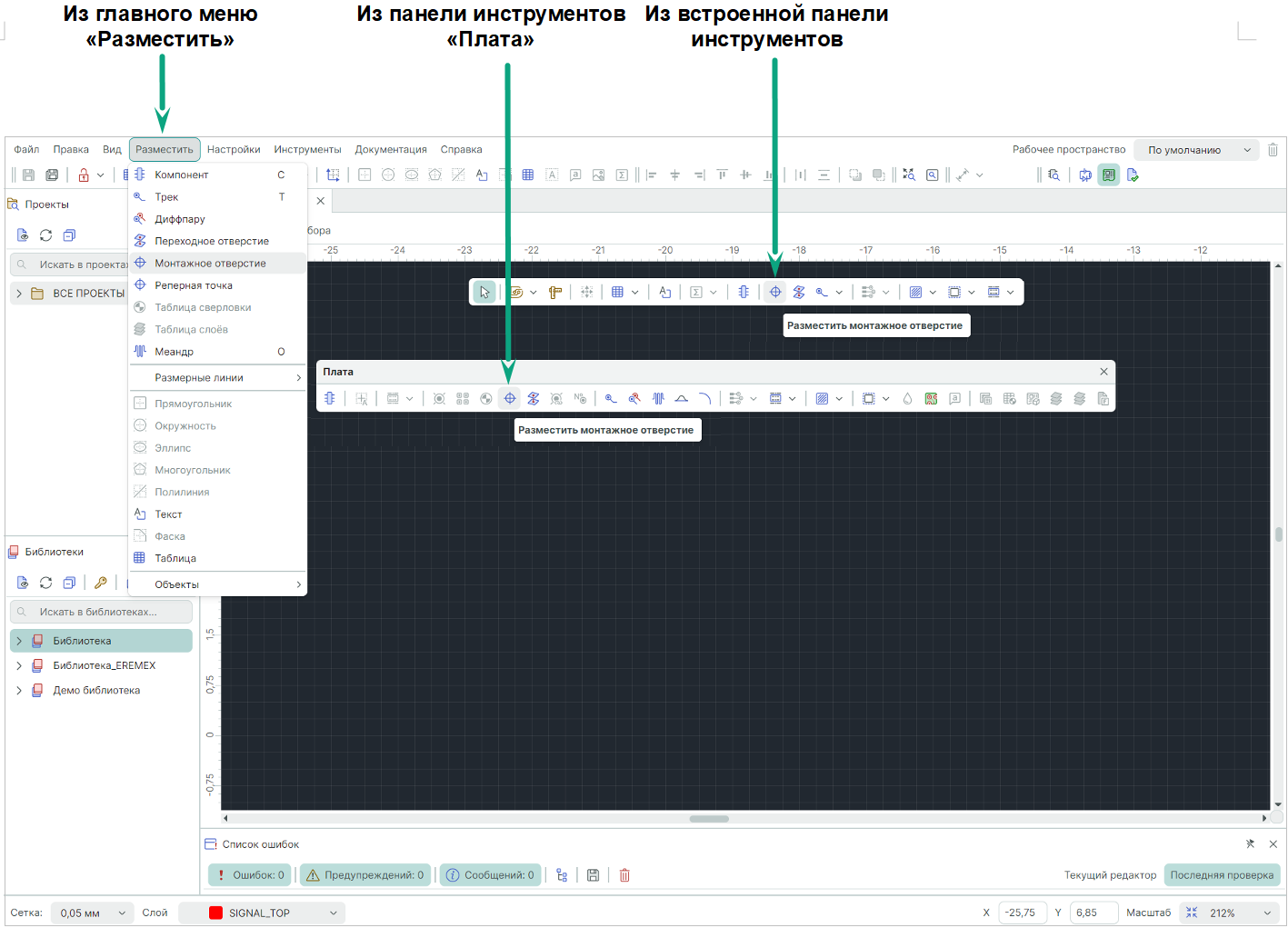Choose Монтажное отверстие from the menu

coord(217,264)
